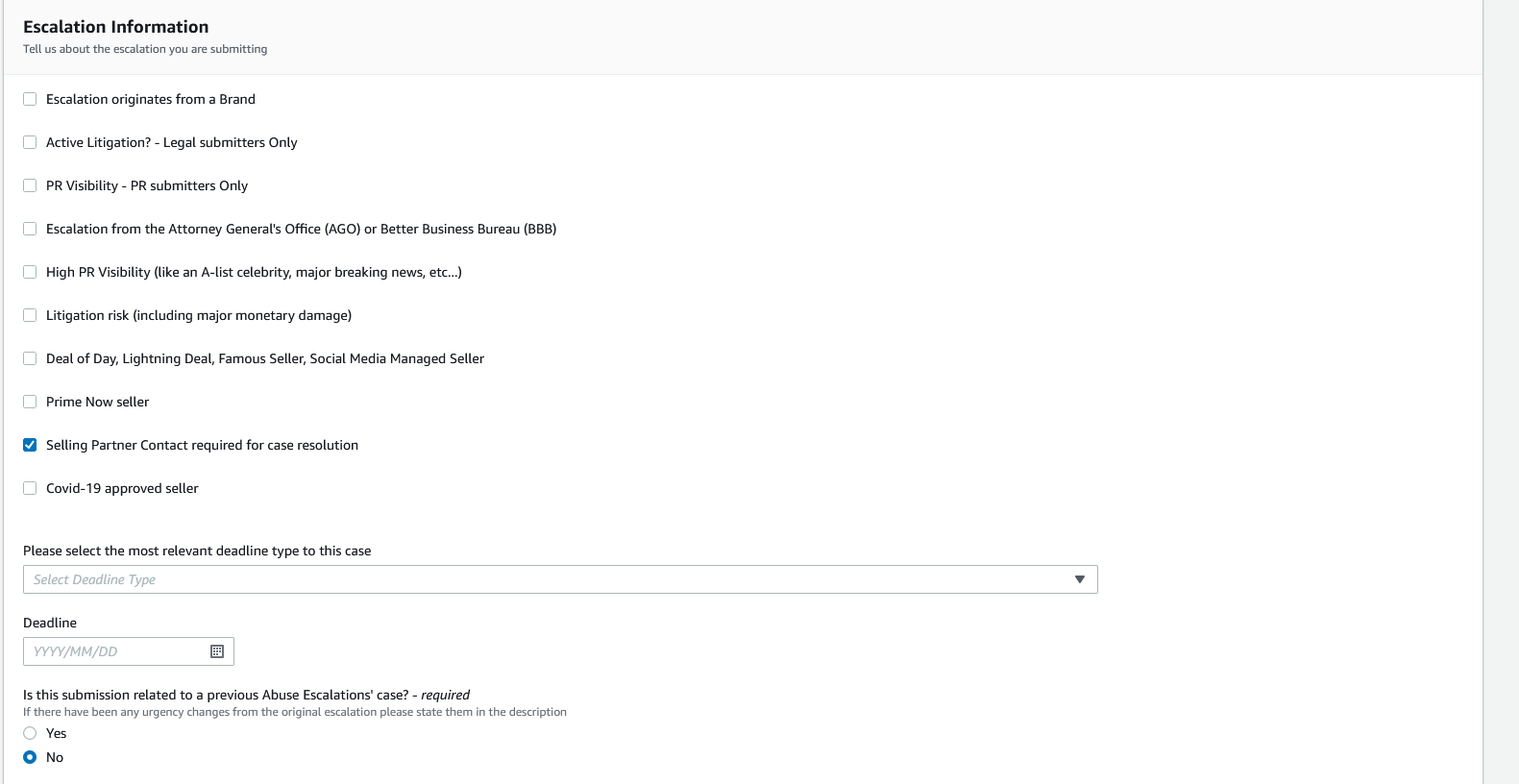This screenshot has width=1519, height=784.
Task: Select the No radio button
Action: [x=30, y=757]
